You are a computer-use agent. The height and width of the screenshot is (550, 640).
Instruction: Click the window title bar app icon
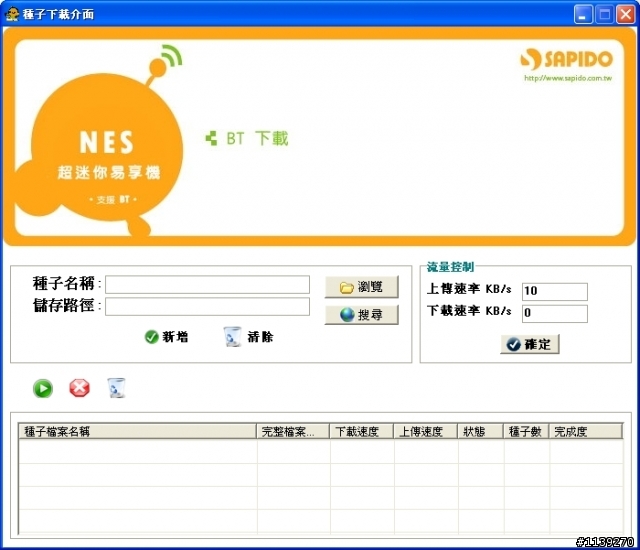tap(12, 14)
